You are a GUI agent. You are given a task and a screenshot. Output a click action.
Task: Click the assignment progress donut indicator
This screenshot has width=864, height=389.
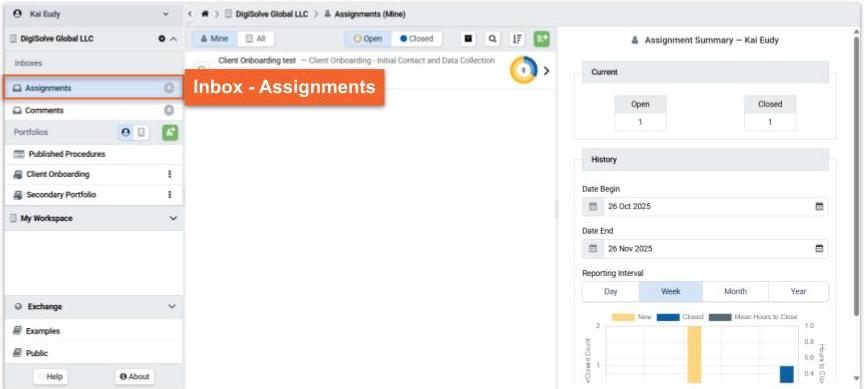click(x=523, y=71)
